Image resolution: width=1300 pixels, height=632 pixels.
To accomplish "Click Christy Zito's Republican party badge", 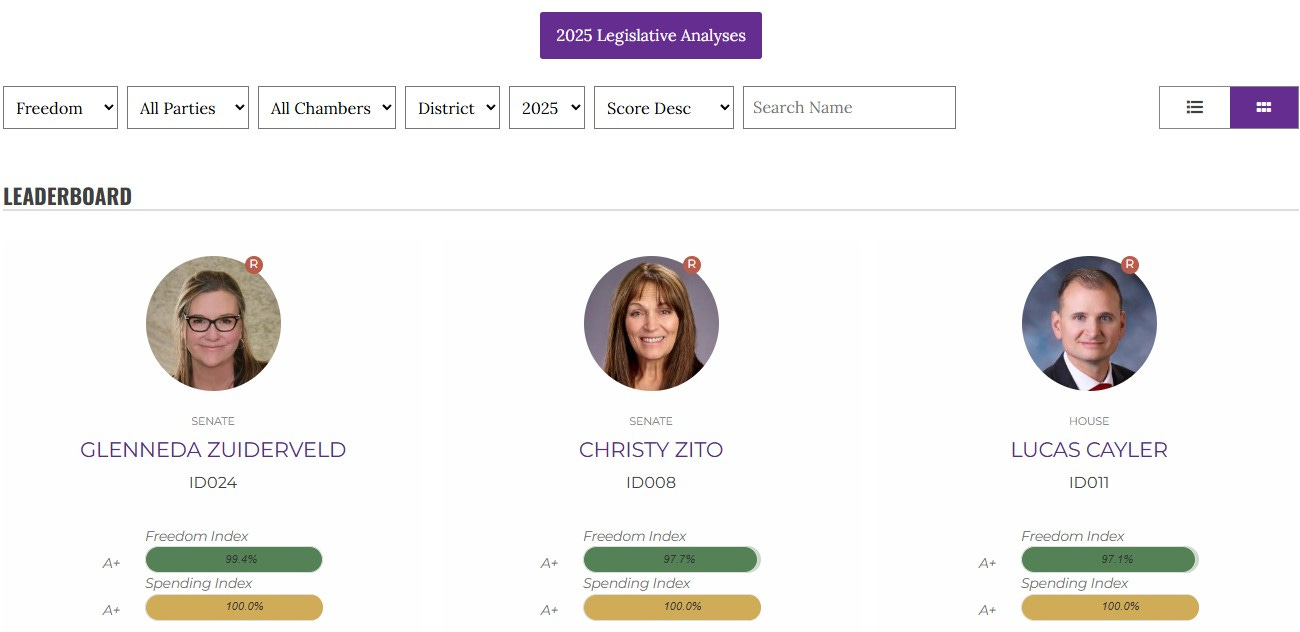I will click(x=692, y=265).
